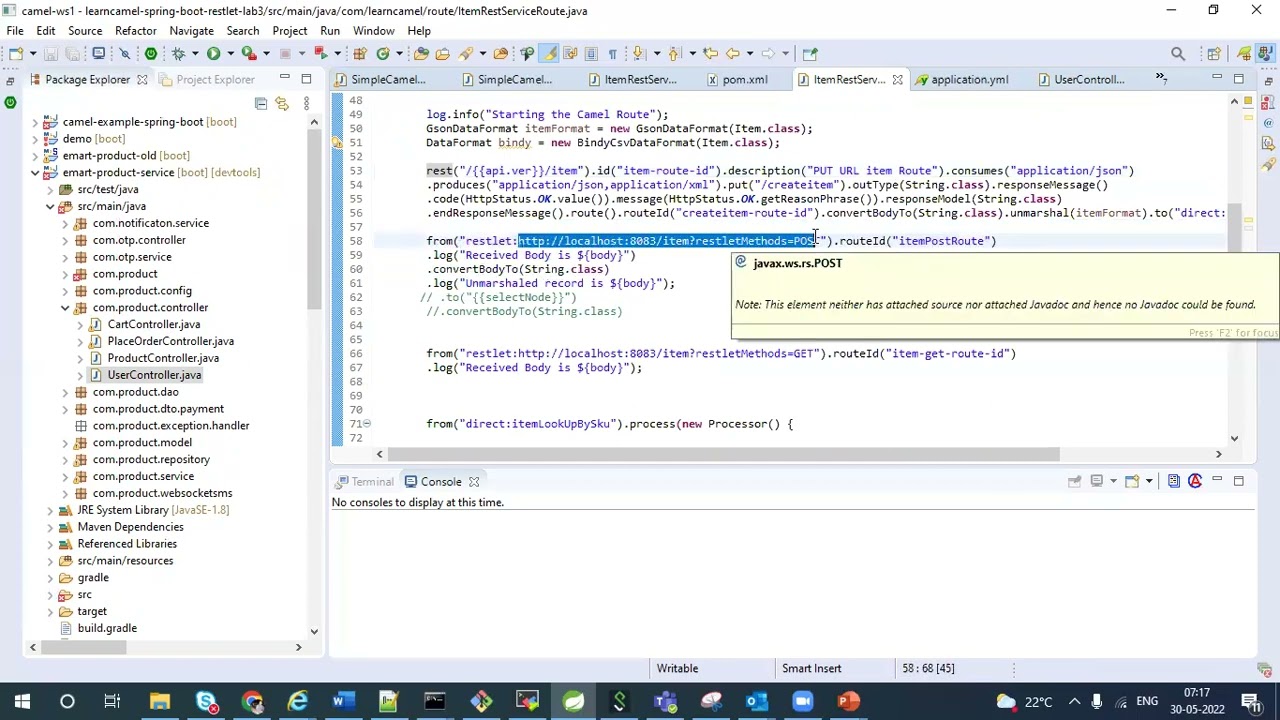Open the Back history dropdown arrow
Image resolution: width=1280 pixels, height=720 pixels.
pos(750,53)
